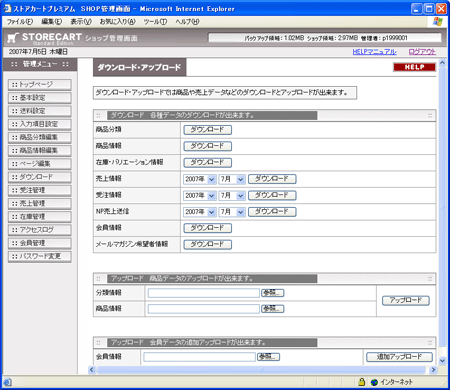Download the 受注情報 data
The width and height of the screenshot is (450, 390).
click(272, 195)
